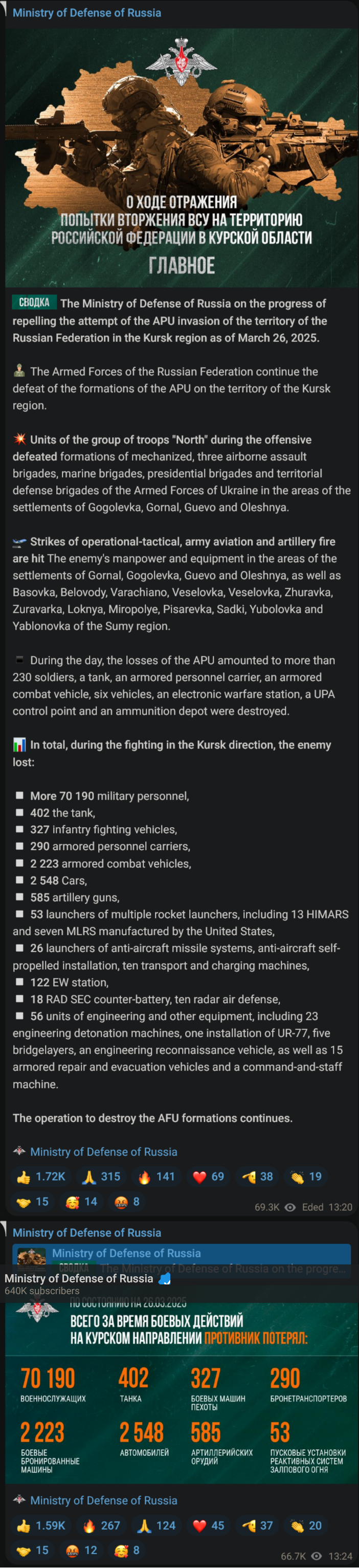This screenshot has width=359, height=1568.
Task: Click the clapping hands reaction showing 19
Action: coord(306,1176)
